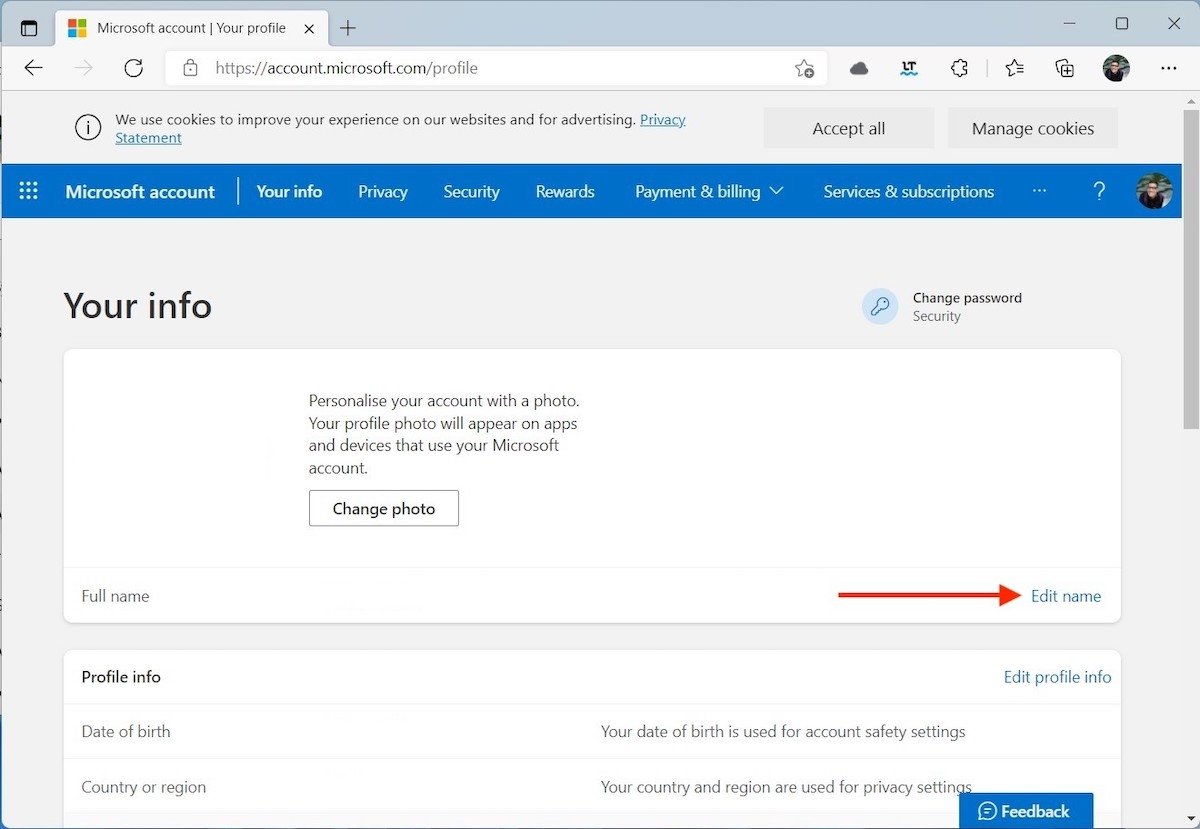Screen dimensions: 1200x829
Task: Toggle the site permissions lock icon
Action: [190, 68]
